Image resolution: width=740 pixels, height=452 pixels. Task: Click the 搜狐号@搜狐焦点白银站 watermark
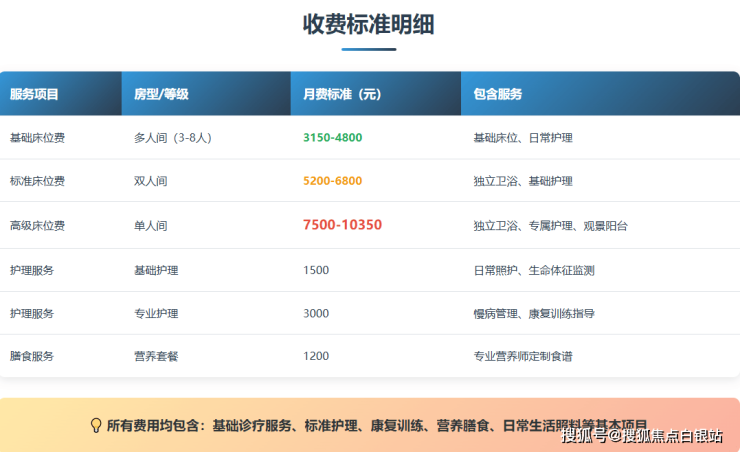[642, 435]
